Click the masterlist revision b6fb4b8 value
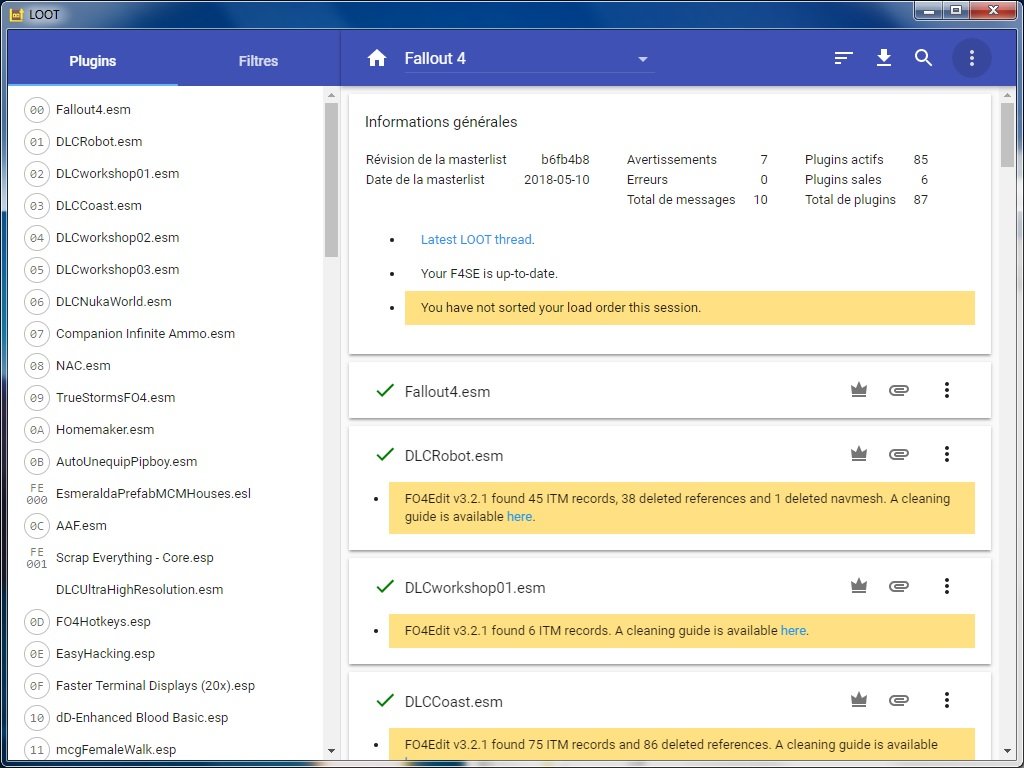The width and height of the screenshot is (1024, 768). [565, 159]
